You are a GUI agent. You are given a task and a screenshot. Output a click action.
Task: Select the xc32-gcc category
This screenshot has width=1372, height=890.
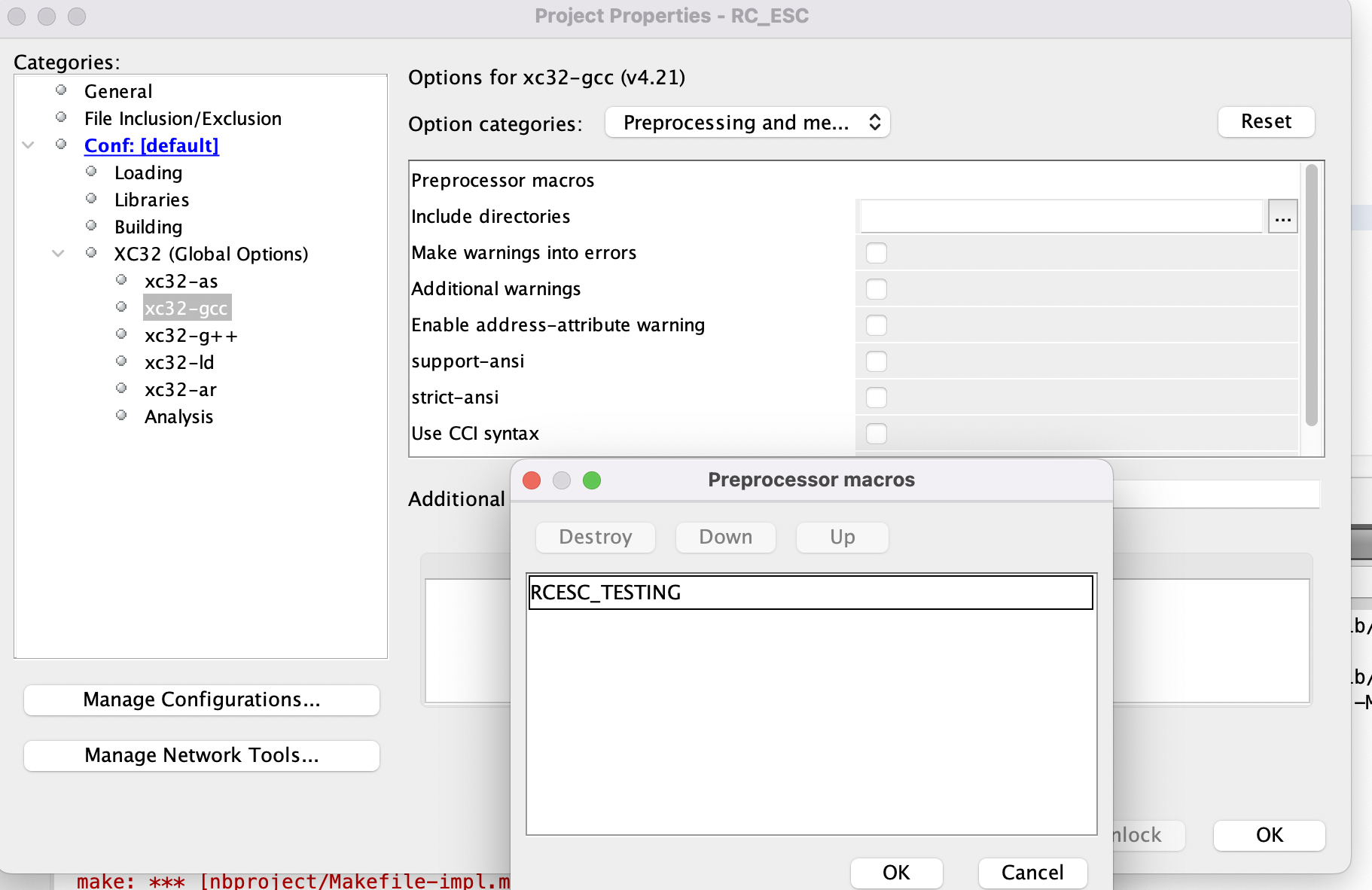(x=187, y=308)
